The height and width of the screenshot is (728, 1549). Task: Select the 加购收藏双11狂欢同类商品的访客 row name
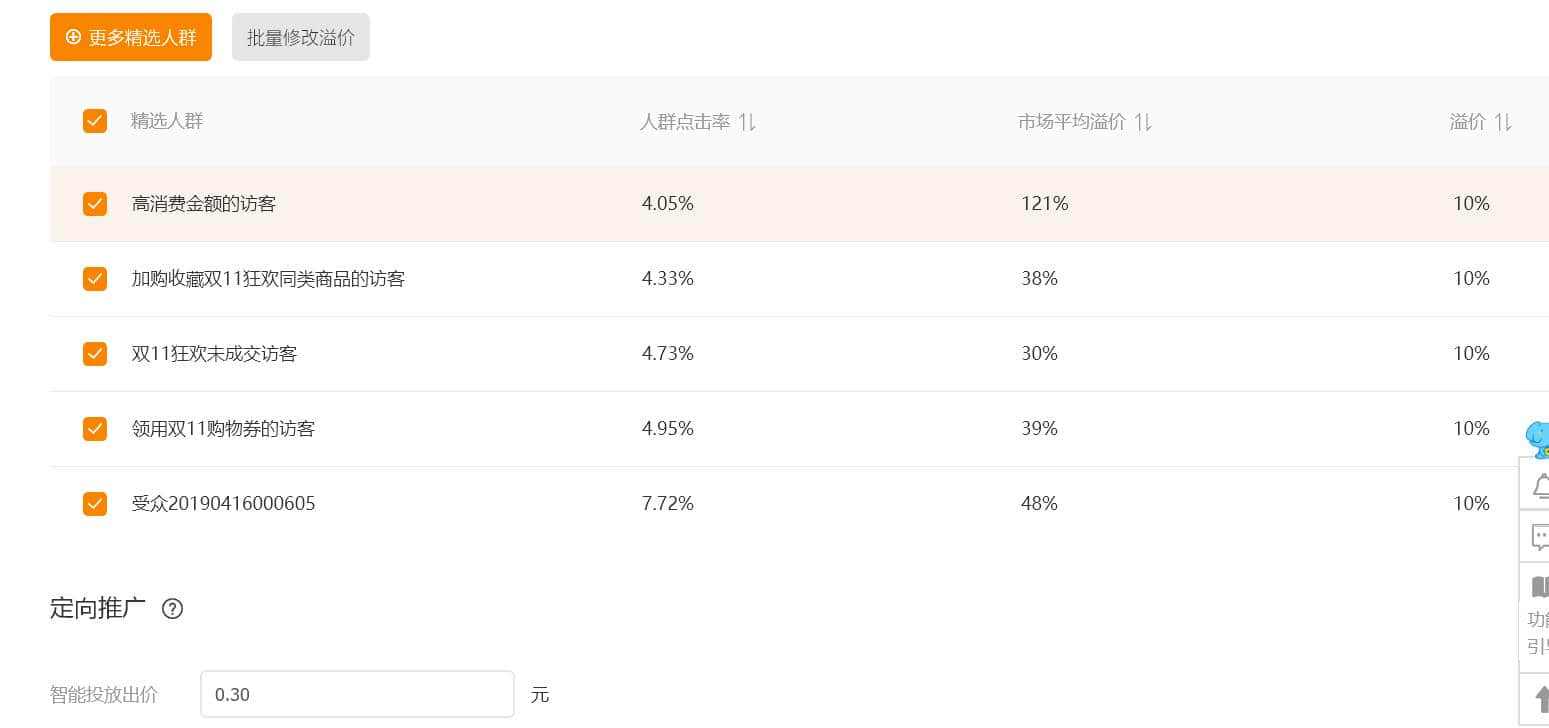click(268, 279)
